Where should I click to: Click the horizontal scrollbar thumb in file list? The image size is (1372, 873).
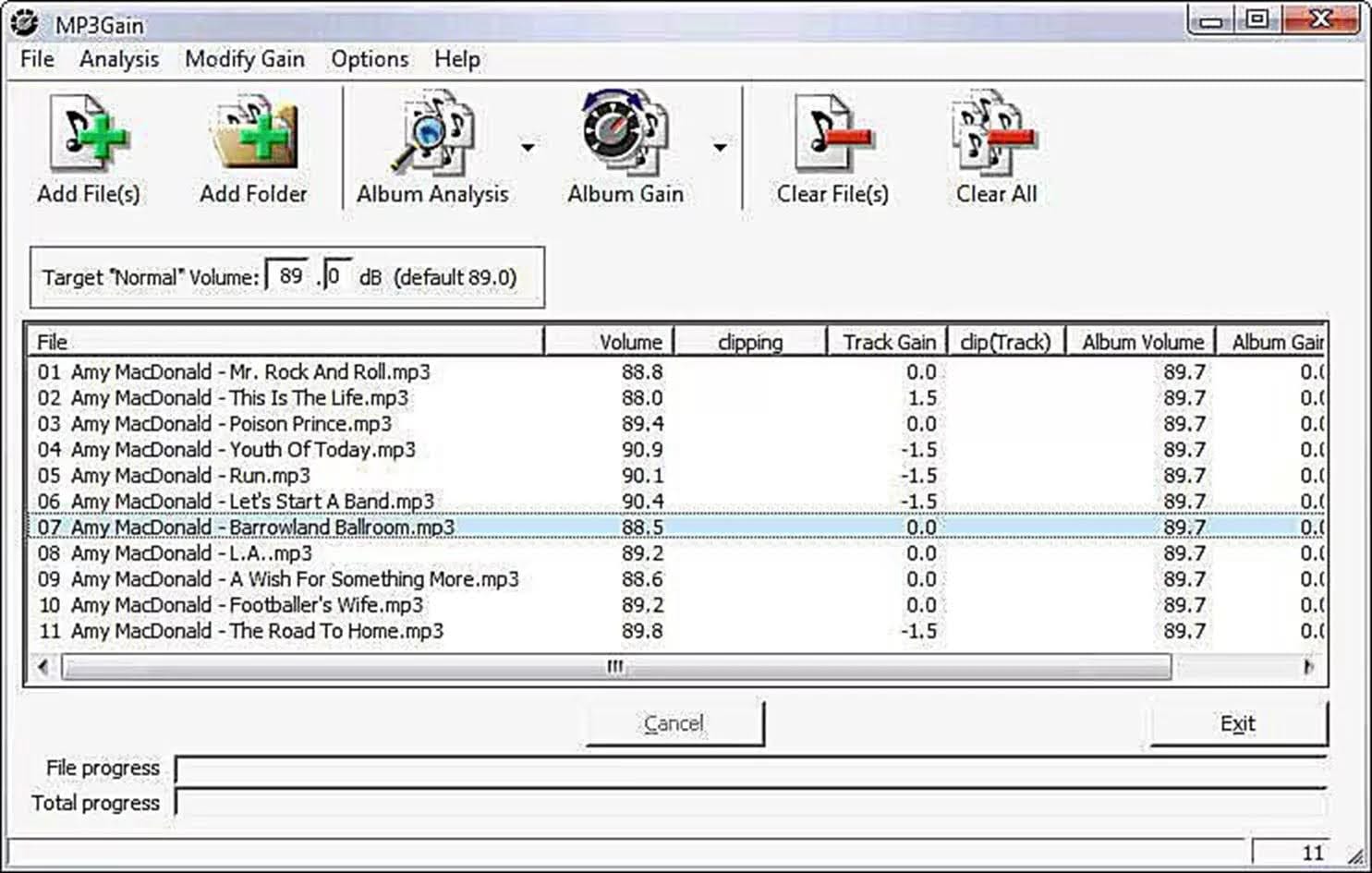(616, 666)
